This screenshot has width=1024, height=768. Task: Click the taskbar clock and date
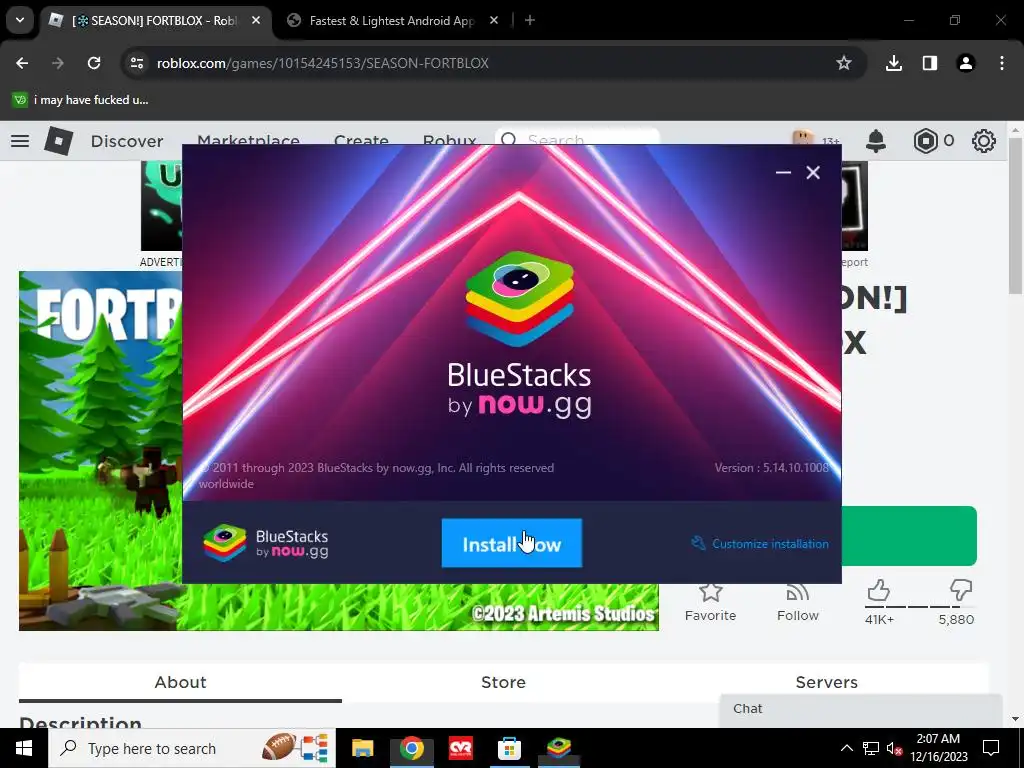(938, 748)
